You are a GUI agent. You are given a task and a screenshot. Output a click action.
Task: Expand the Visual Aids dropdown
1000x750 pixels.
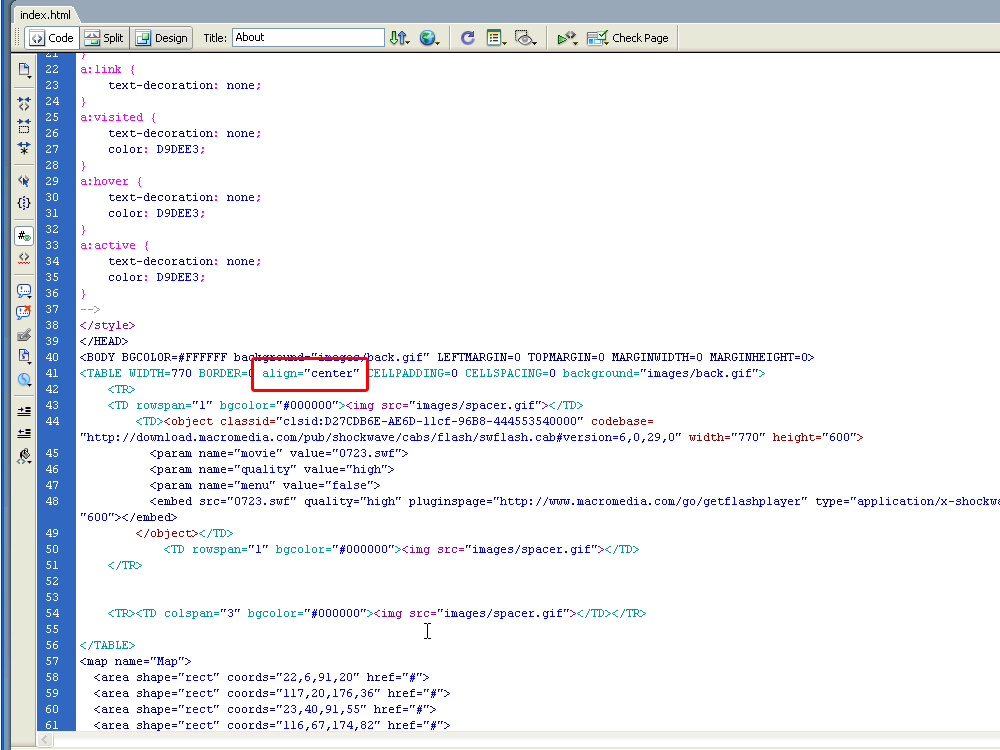(526, 38)
